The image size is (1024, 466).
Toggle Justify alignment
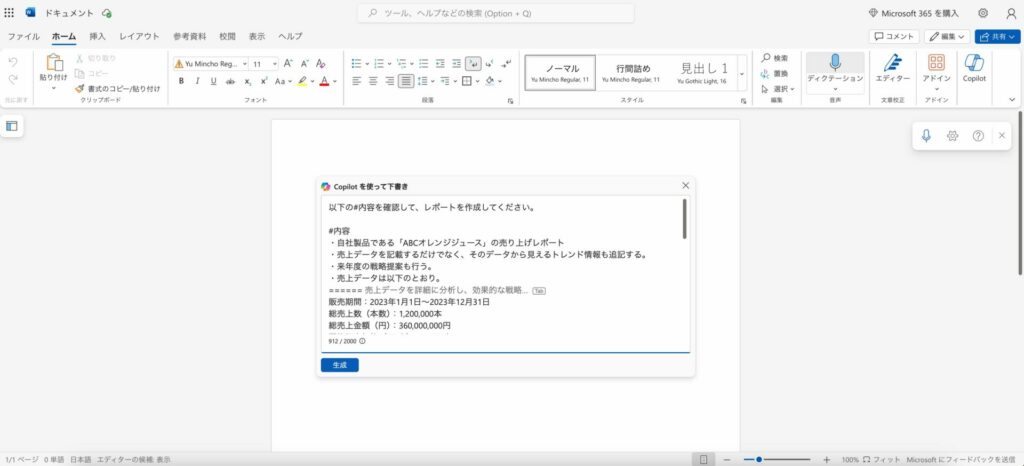point(406,81)
